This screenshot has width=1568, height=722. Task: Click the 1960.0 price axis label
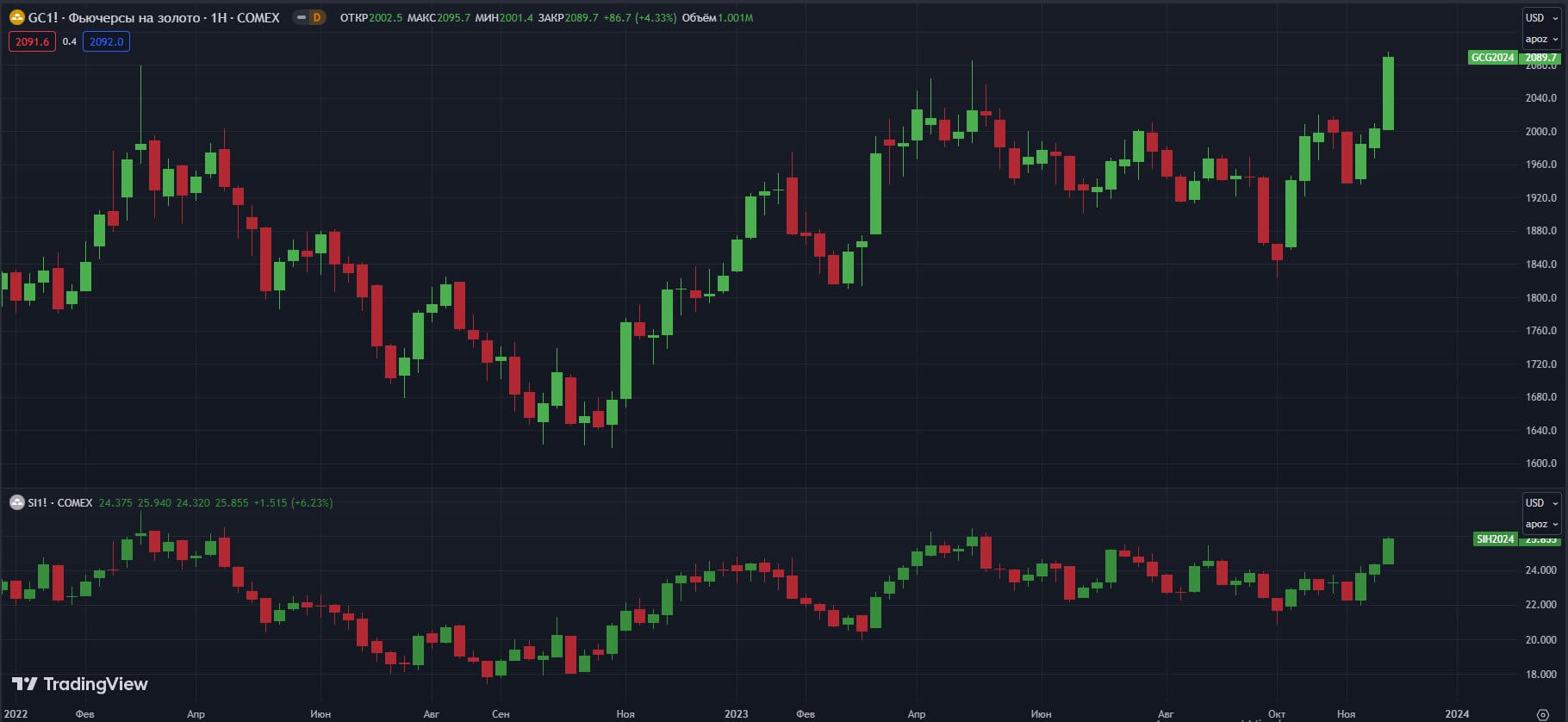tap(1541, 165)
